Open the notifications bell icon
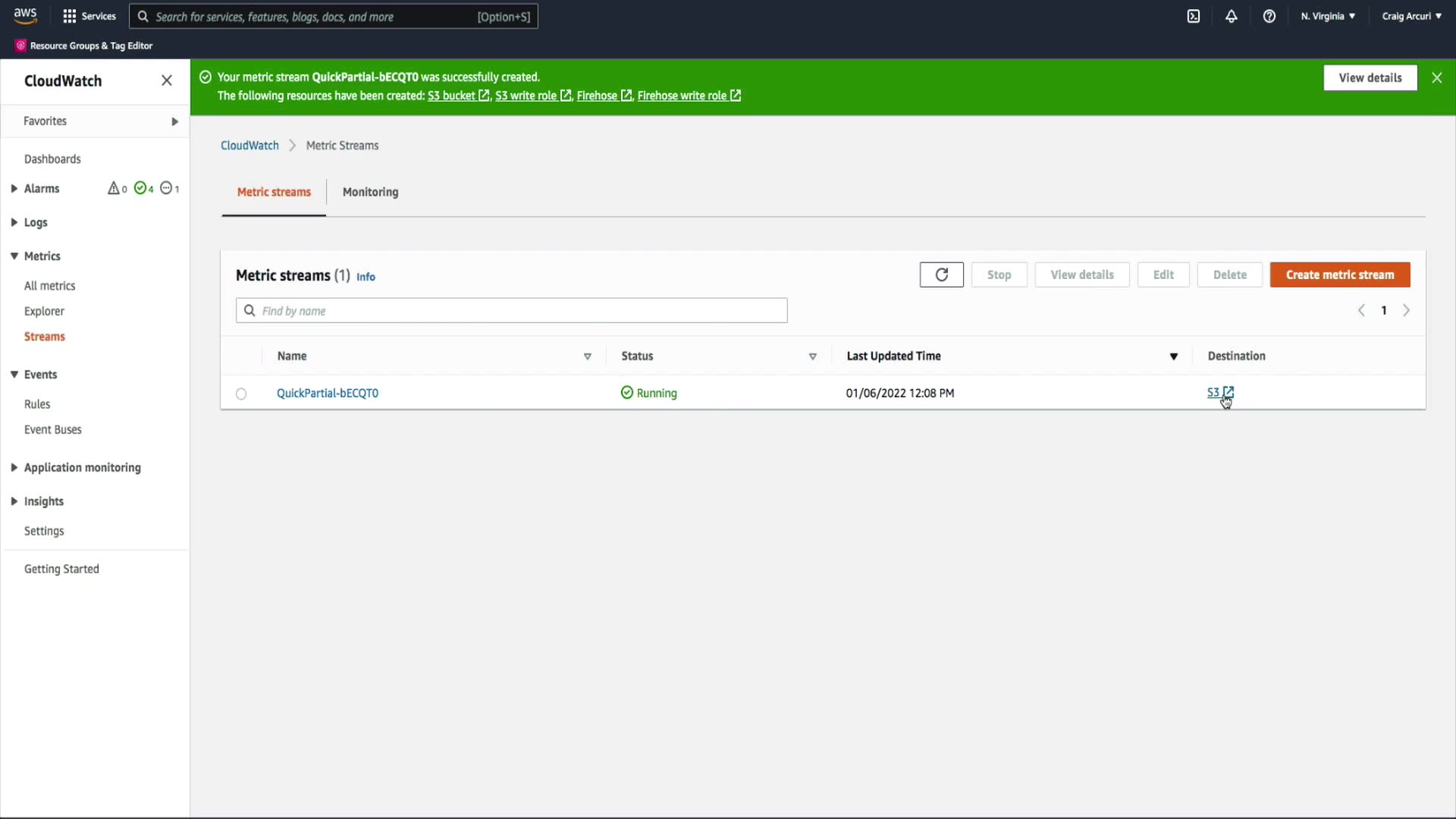1456x819 pixels. (x=1232, y=16)
